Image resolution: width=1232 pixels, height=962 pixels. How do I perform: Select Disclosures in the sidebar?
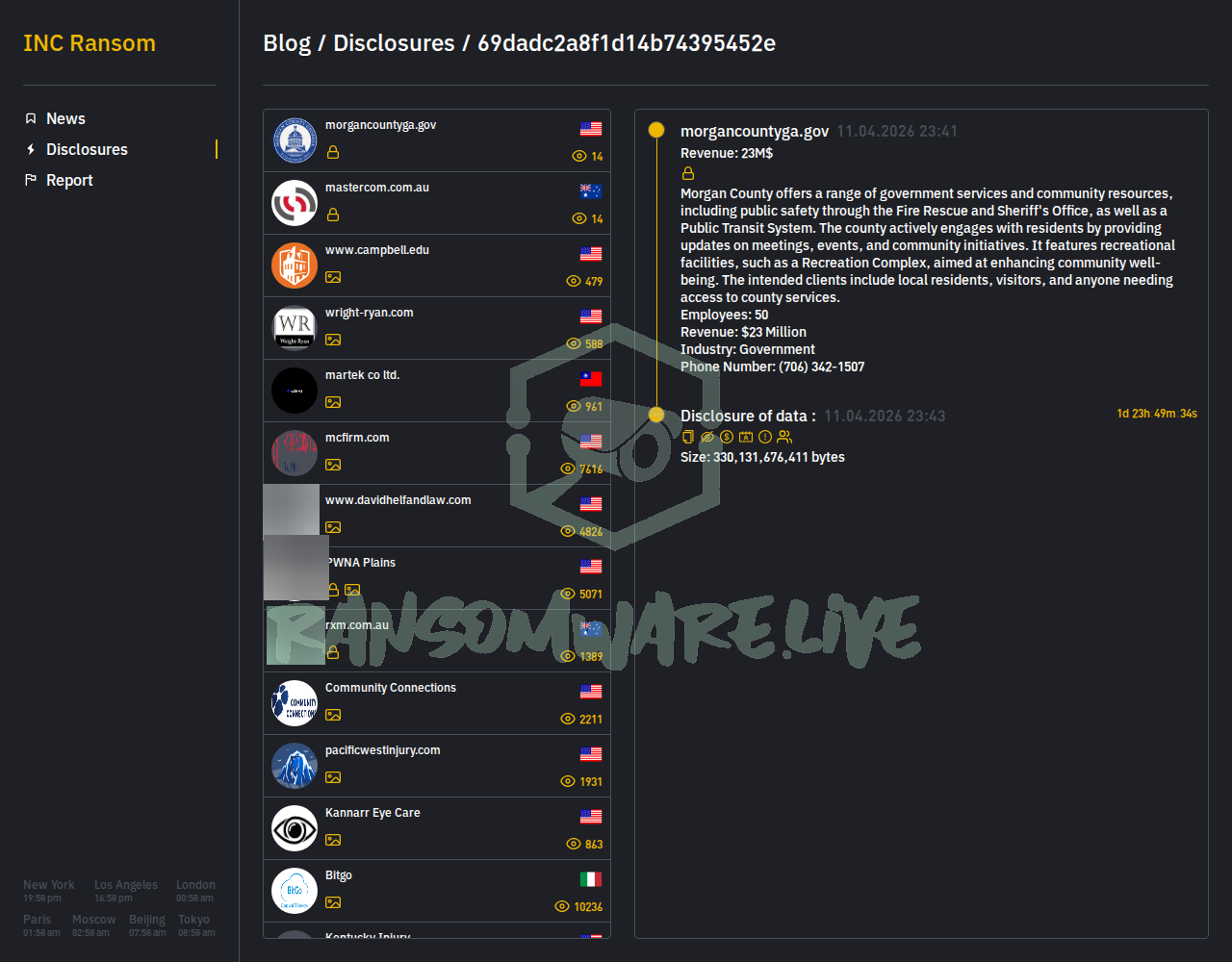point(87,149)
